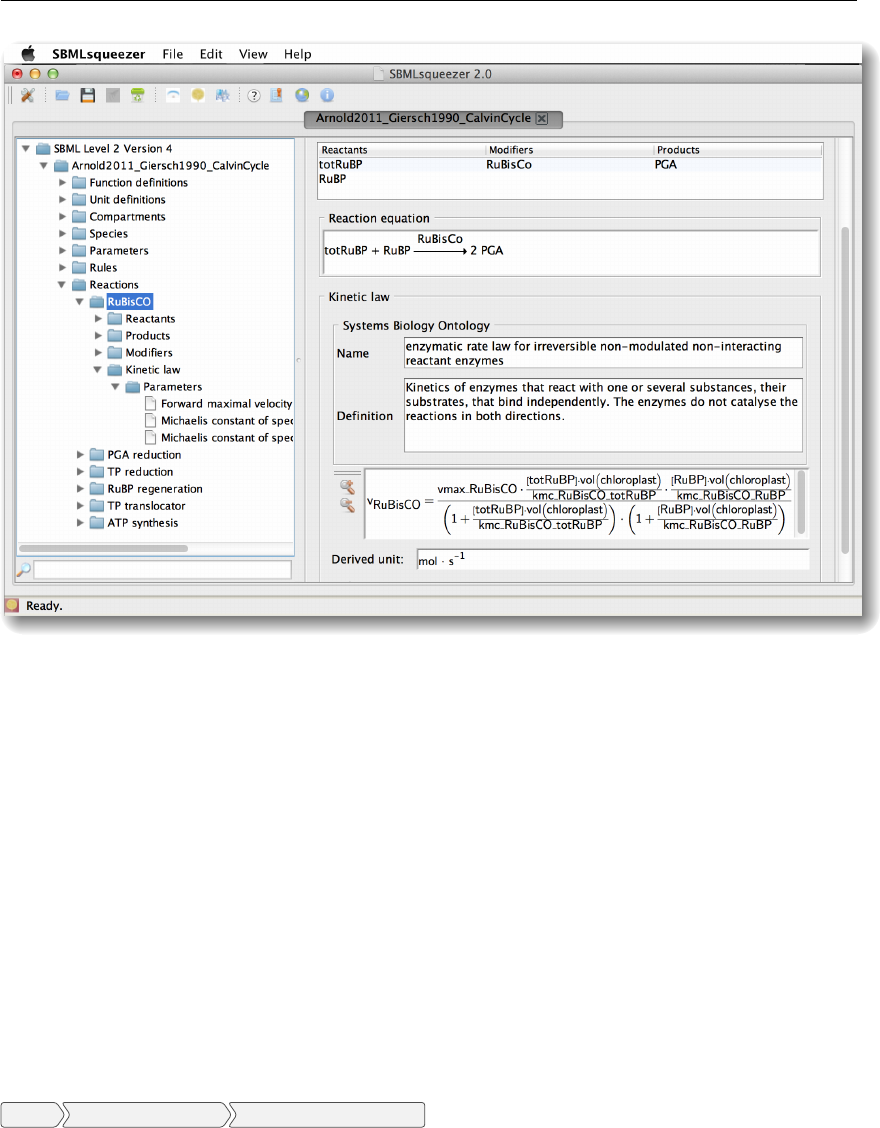The width and height of the screenshot is (880, 1128).
Task: Expand the Compartments folder
Action: click(x=63, y=217)
